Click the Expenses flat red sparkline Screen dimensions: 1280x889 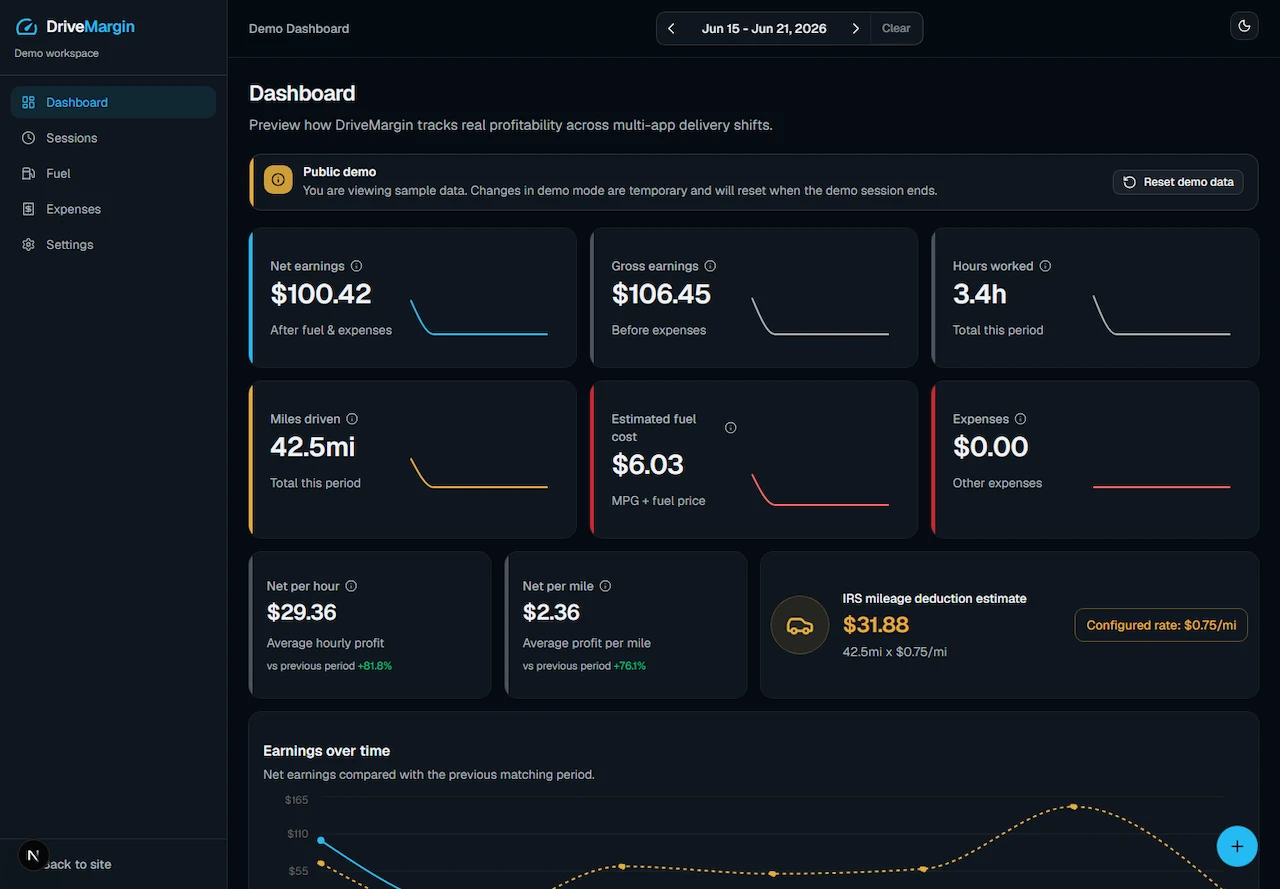[x=1161, y=487]
